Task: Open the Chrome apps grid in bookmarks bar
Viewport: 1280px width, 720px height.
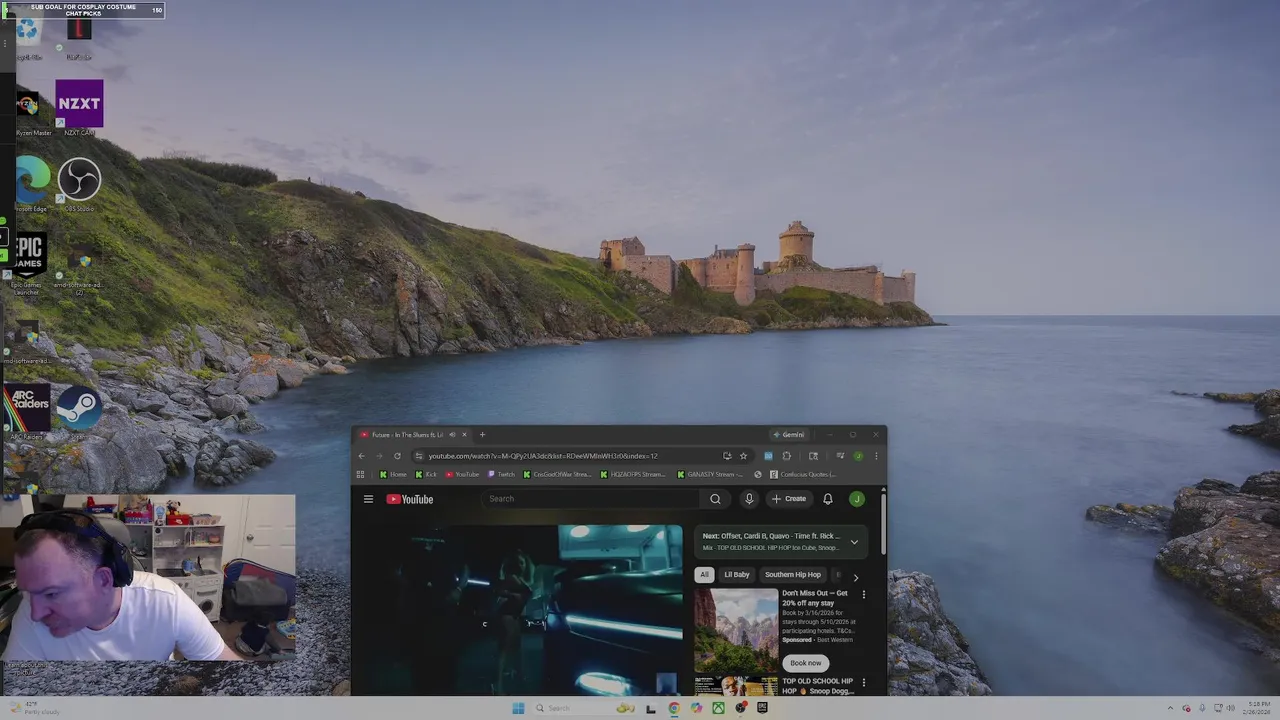Action: click(x=360, y=474)
